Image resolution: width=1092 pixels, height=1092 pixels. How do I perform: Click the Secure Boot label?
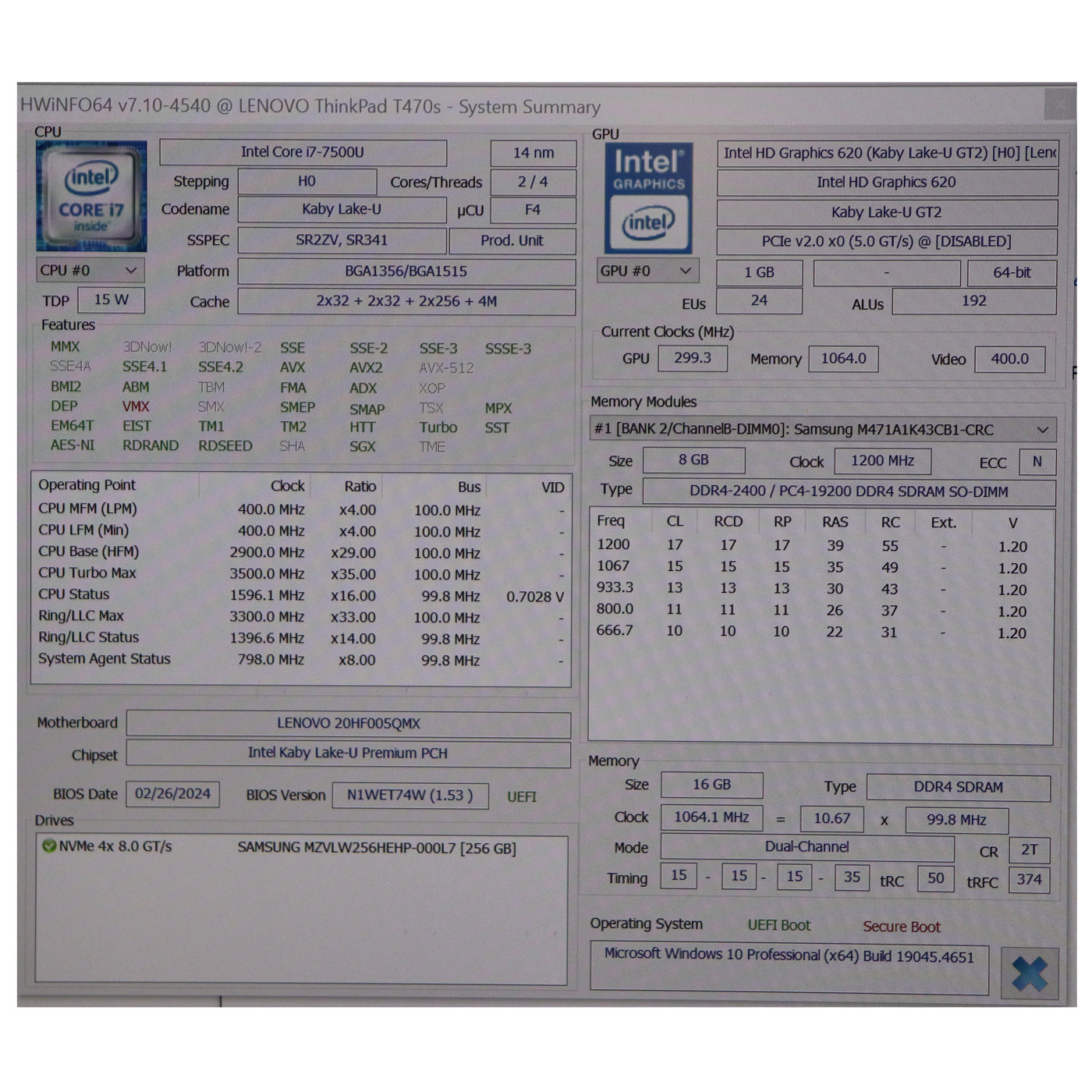902,927
